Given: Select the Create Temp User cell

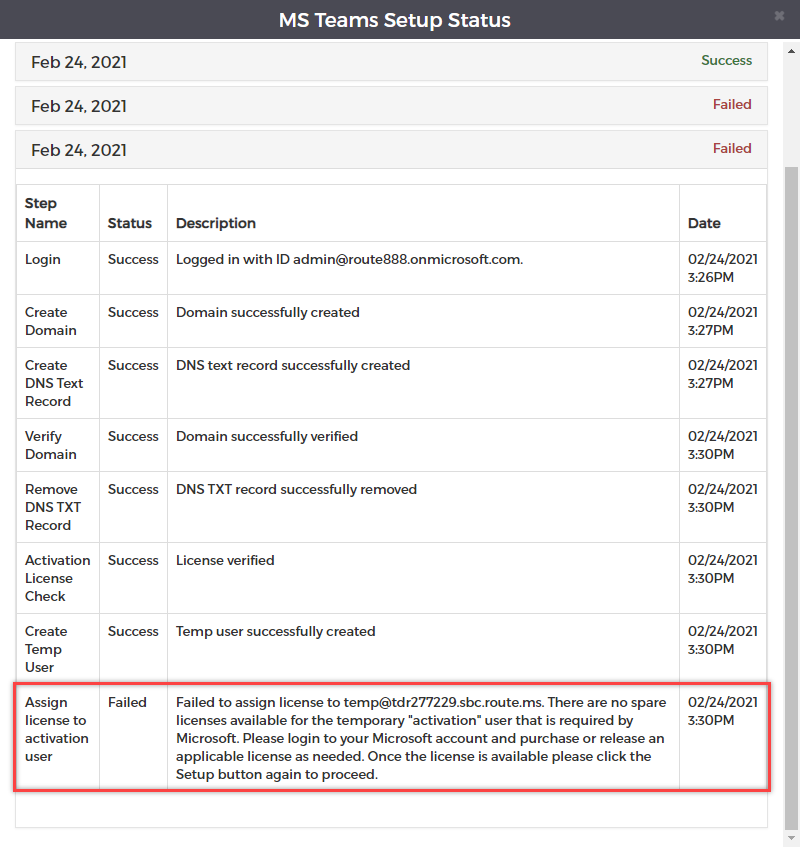Looking at the screenshot, I should [58, 649].
